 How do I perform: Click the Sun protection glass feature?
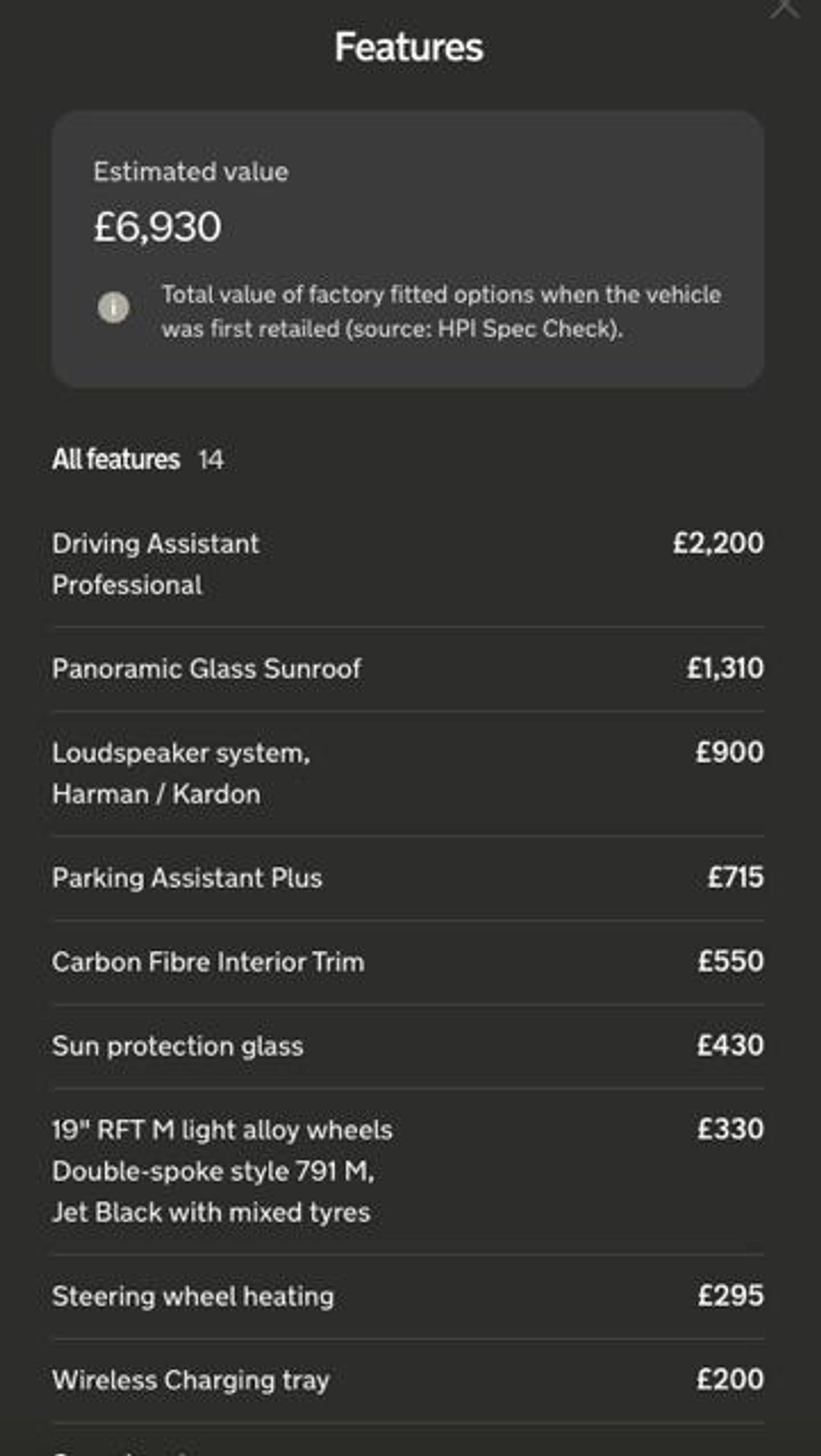178,1046
